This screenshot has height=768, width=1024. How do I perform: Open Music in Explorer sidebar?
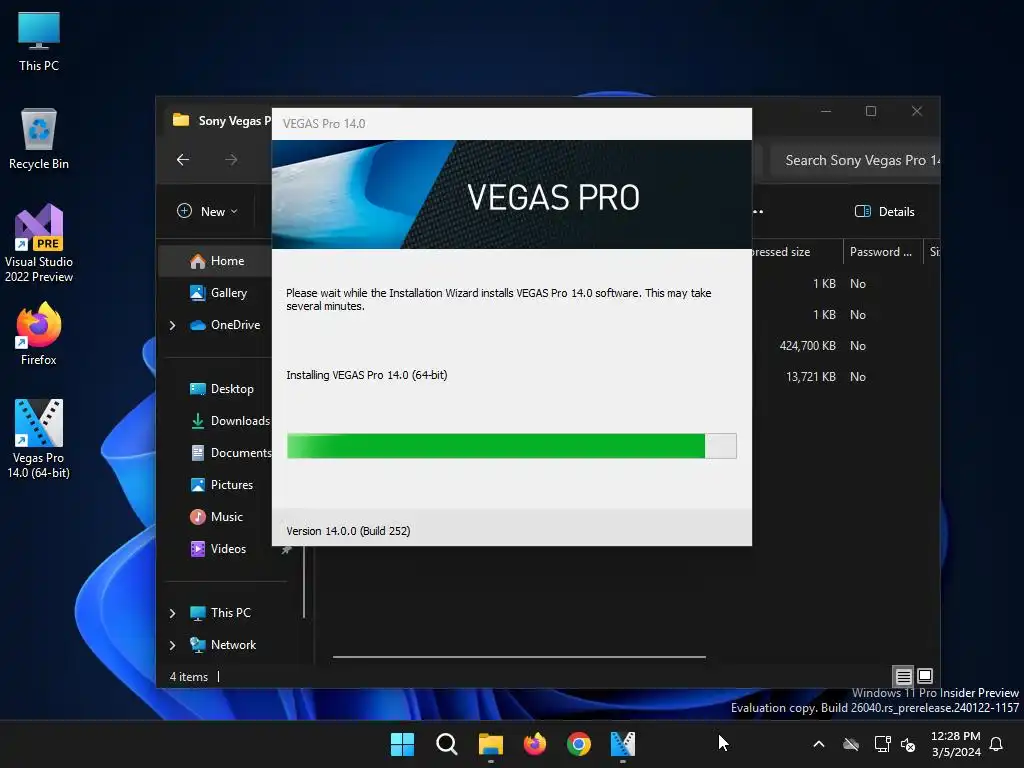pos(216,517)
